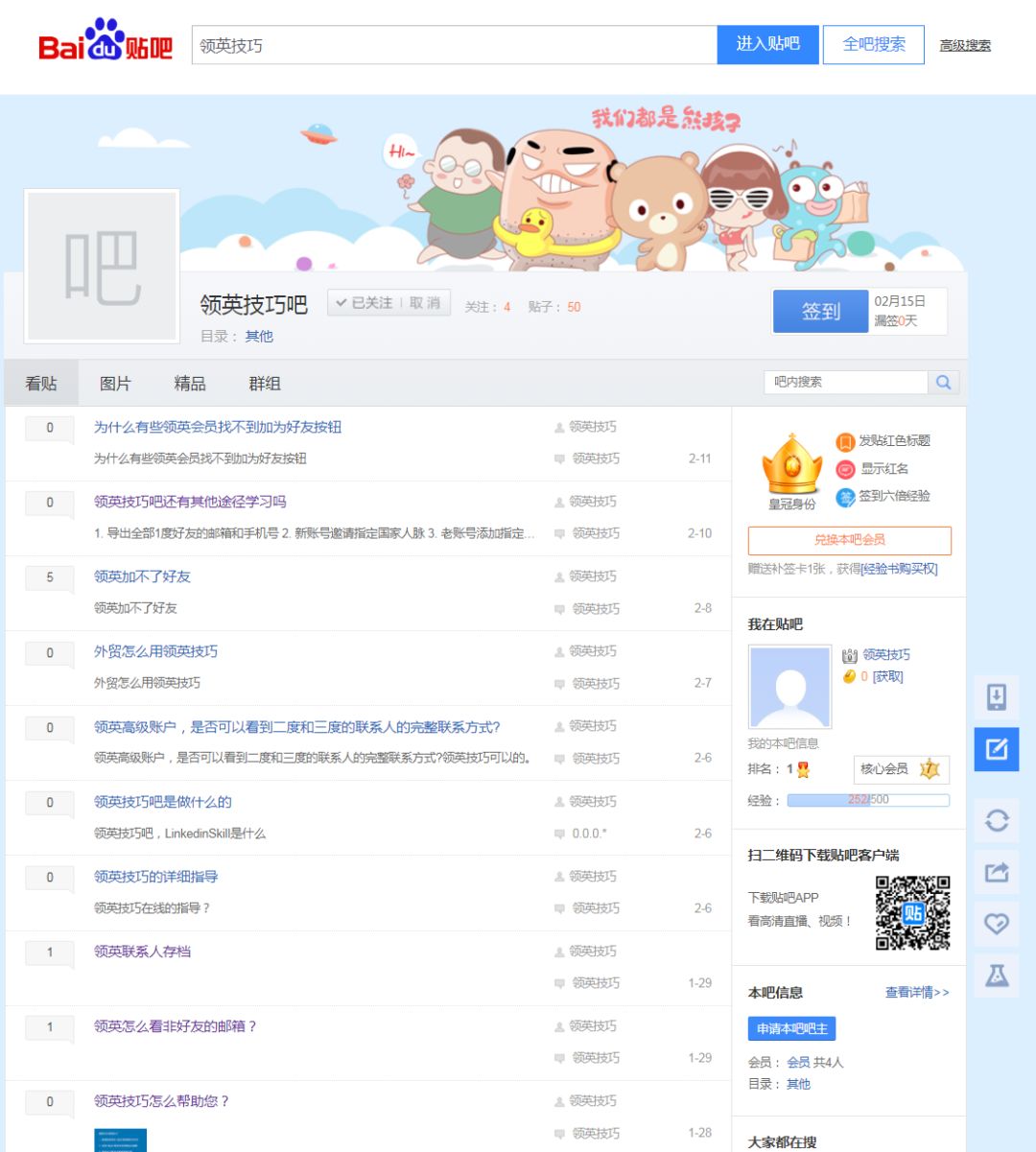Click the 申请本吧吧主 button
1036x1152 pixels.
coord(791,1028)
